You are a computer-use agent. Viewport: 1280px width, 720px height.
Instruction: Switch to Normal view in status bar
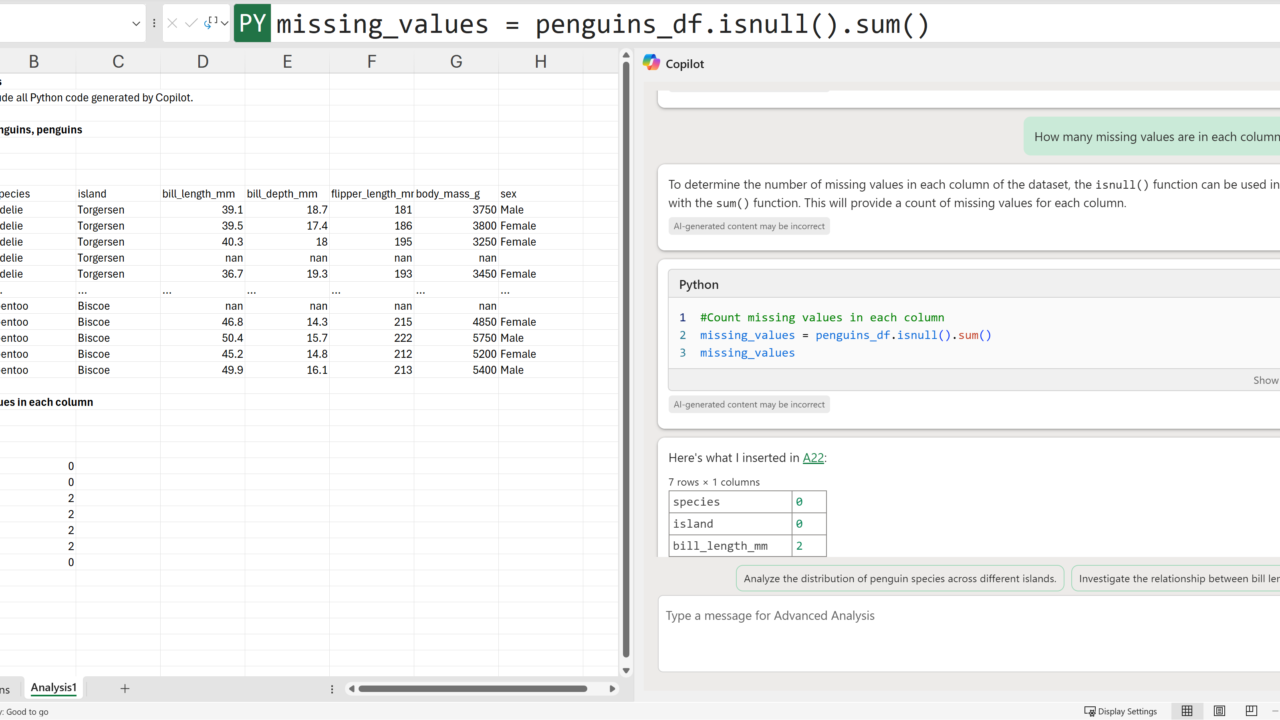tap(1187, 711)
